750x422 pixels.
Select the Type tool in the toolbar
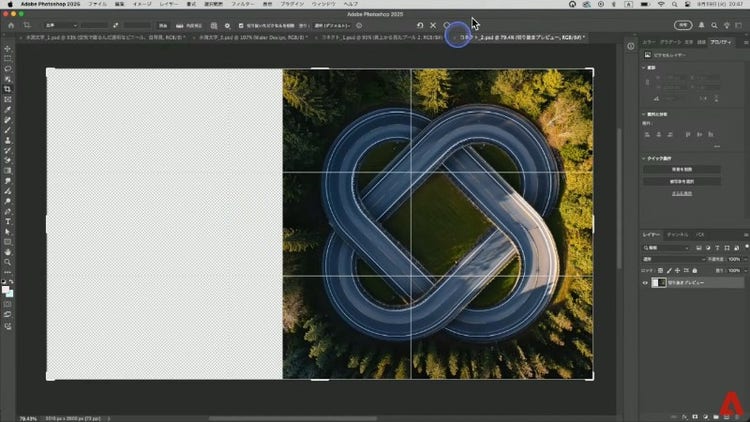point(8,220)
